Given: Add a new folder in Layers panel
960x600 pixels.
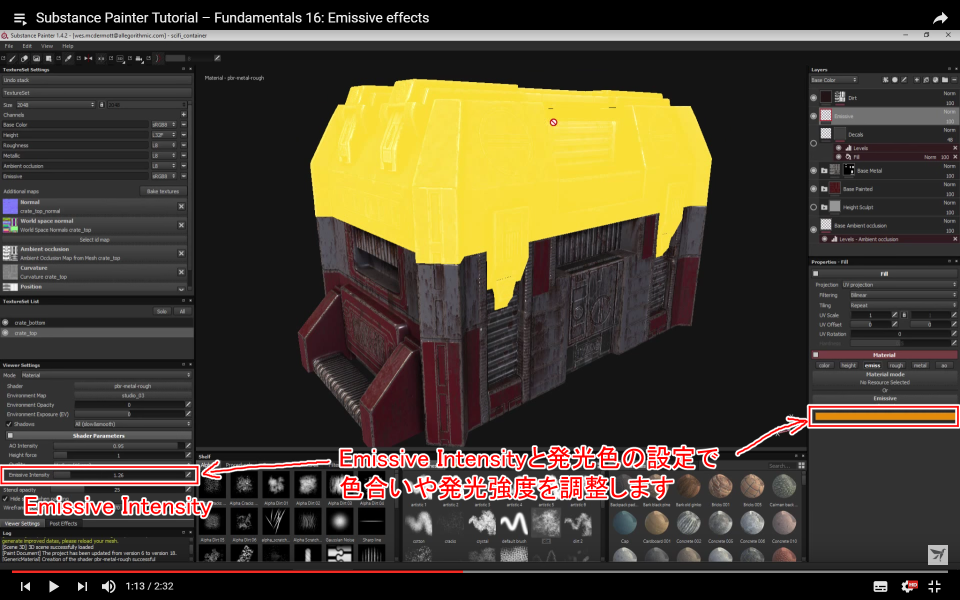Looking at the screenshot, I should coord(945,80).
